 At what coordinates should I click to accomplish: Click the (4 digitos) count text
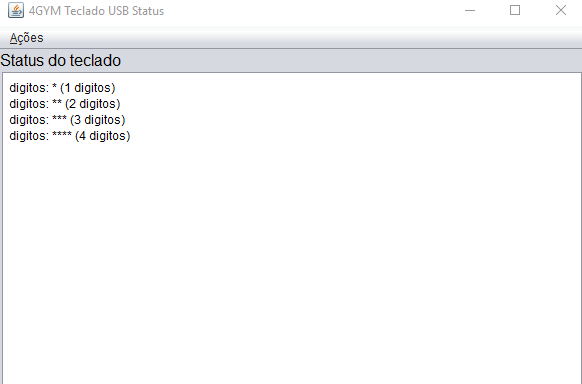103,136
